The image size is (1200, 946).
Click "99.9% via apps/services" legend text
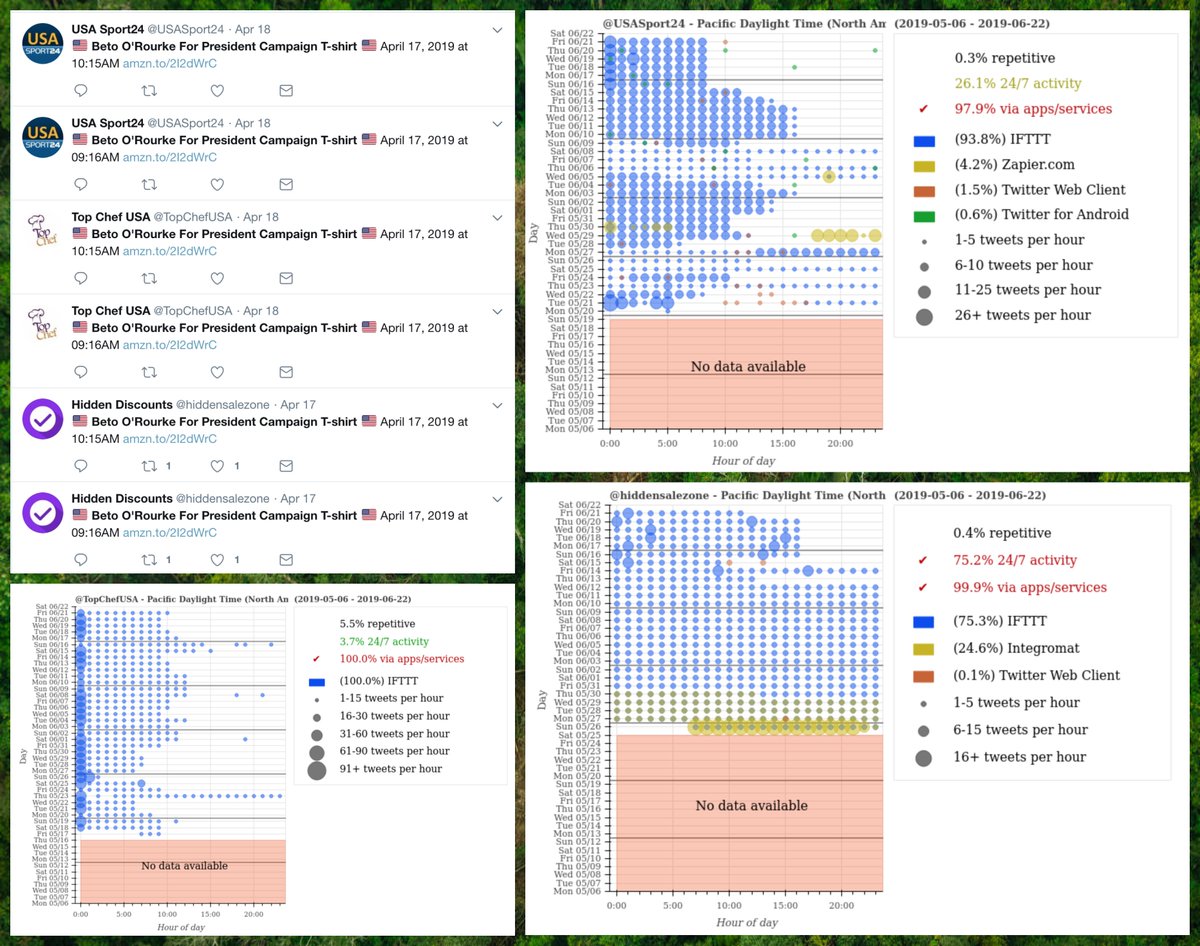tap(1030, 587)
